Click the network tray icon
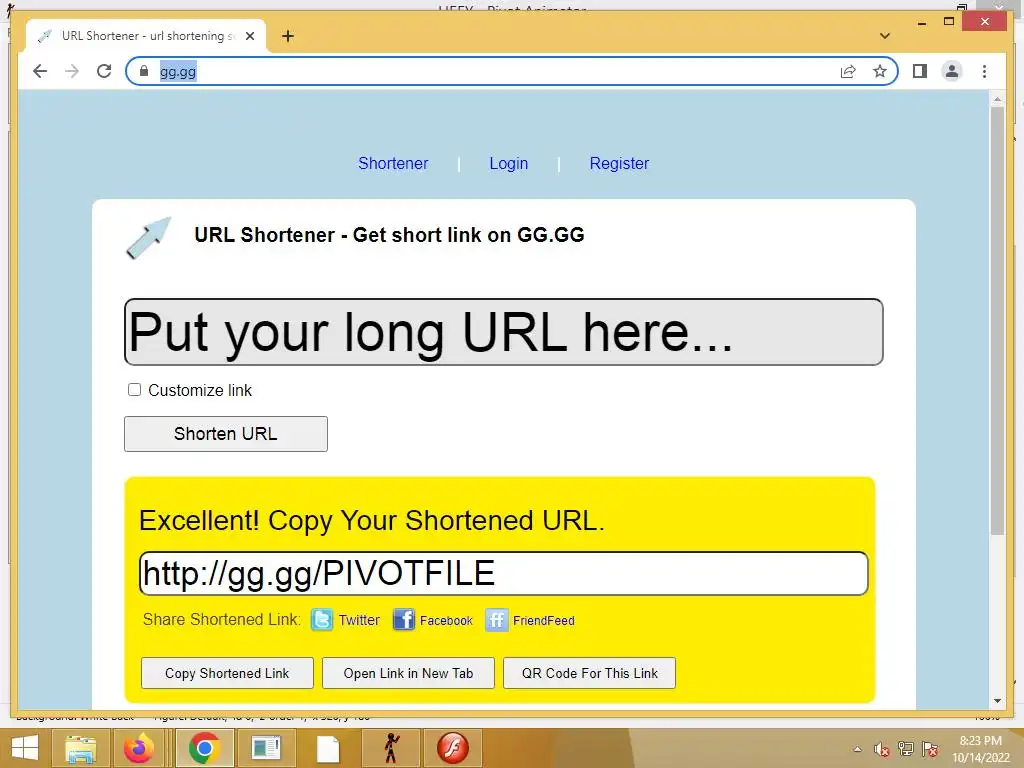This screenshot has width=1024, height=768. 906,749
